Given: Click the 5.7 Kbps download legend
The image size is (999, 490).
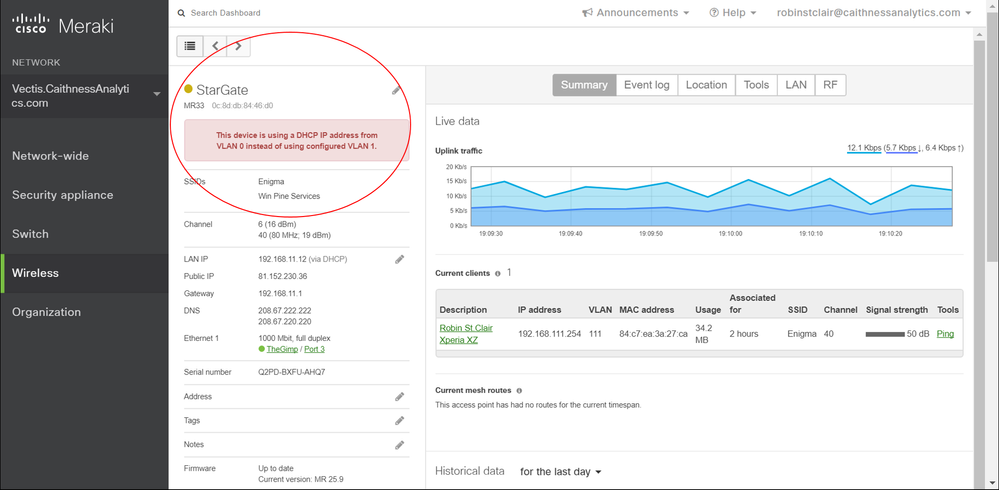Looking at the screenshot, I should click(x=901, y=148).
